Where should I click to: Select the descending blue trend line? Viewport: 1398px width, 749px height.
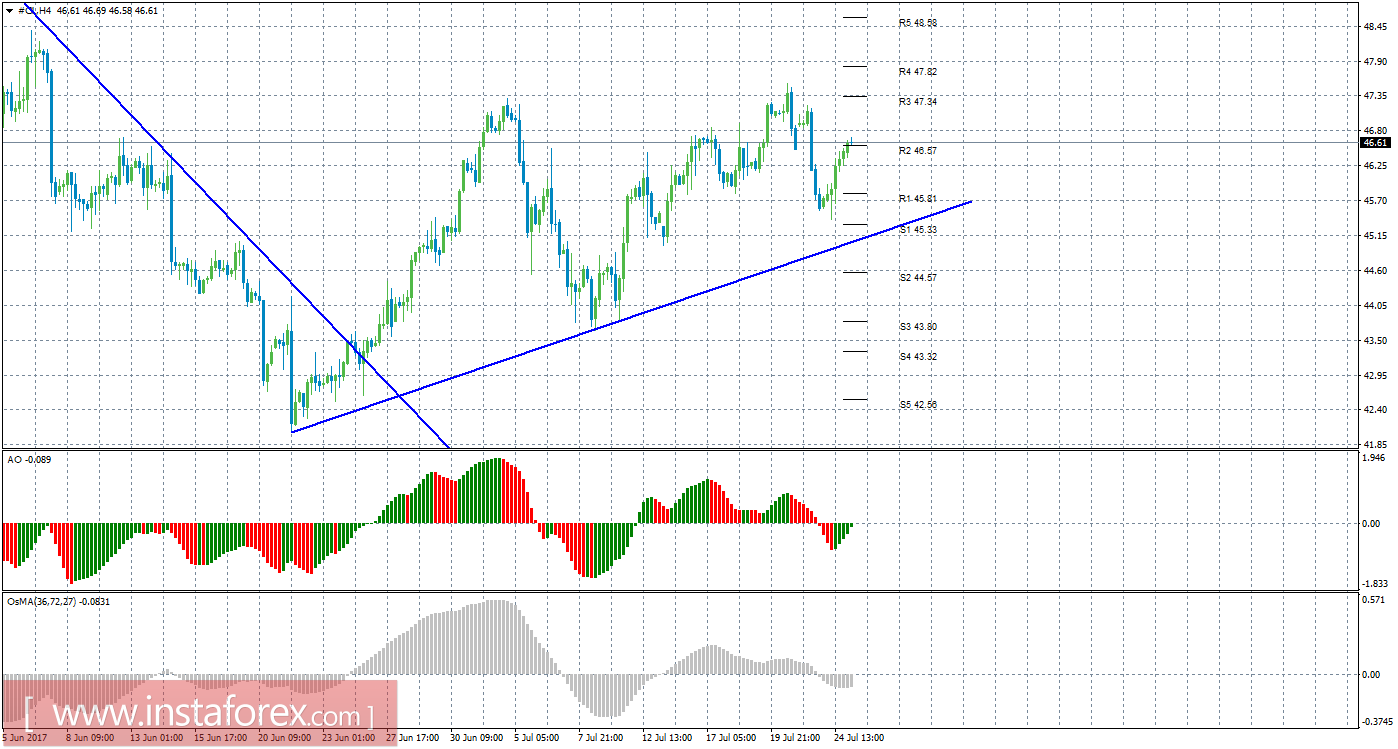click(238, 226)
